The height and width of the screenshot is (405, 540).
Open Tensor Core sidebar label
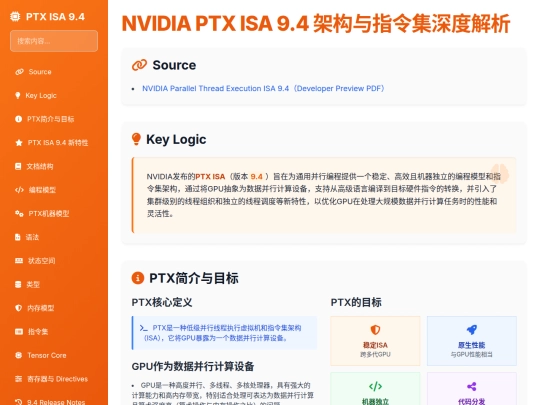47,355
